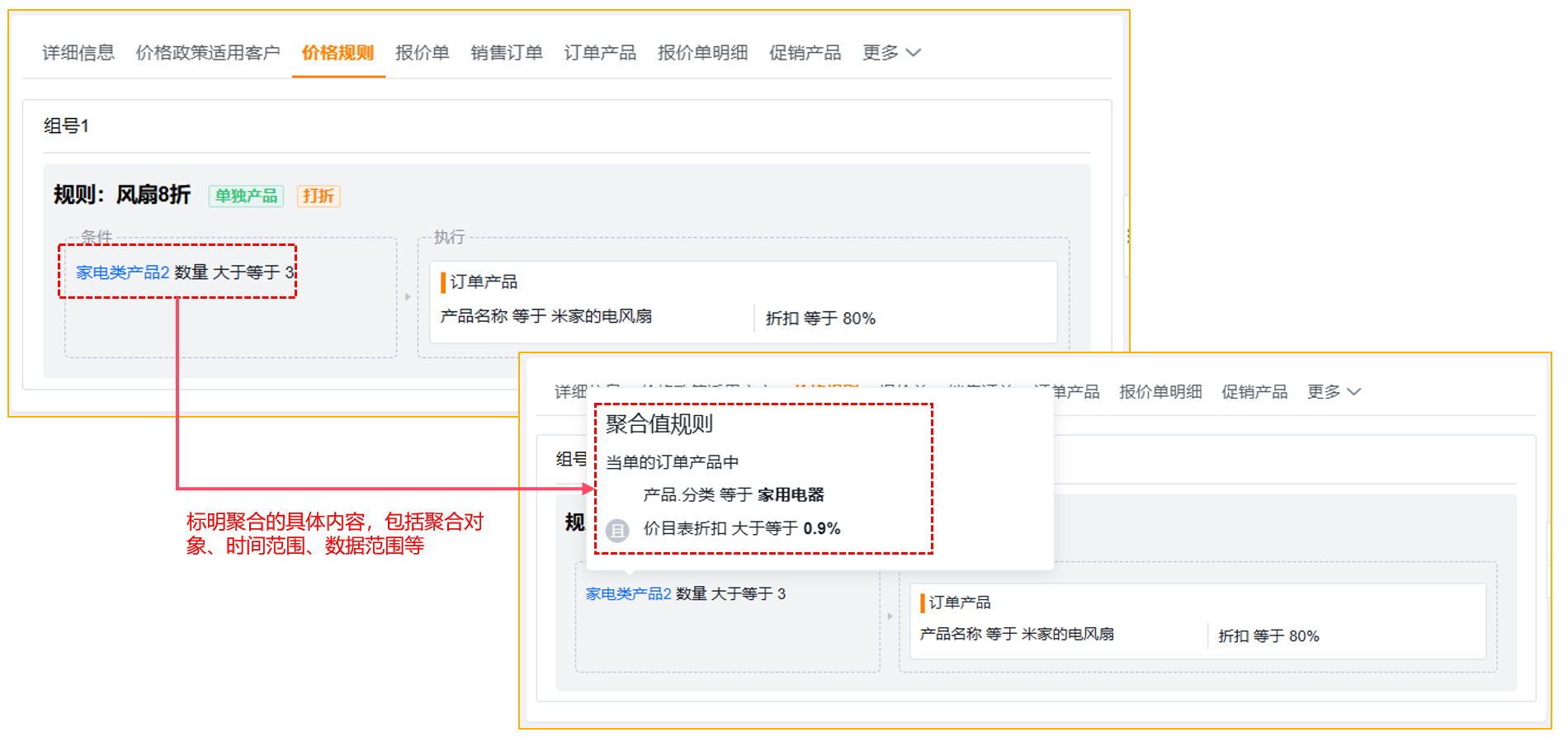Click rule title 规则：风扇8折
This screenshot has width=1568, height=742.
point(122,195)
